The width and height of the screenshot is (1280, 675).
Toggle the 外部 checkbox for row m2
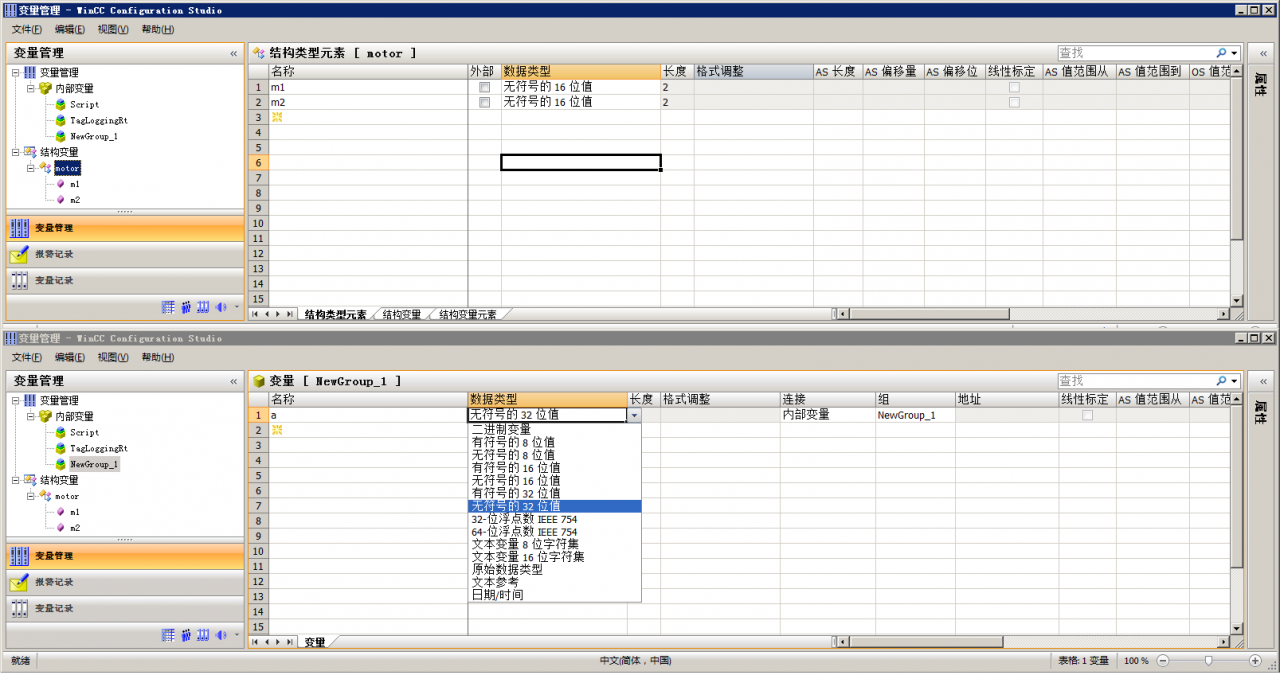(x=485, y=103)
